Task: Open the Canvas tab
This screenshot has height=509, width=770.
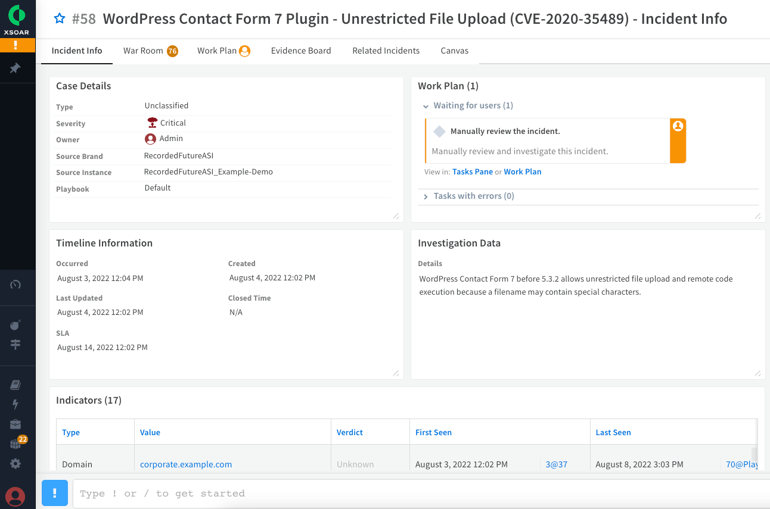Action: (x=454, y=51)
